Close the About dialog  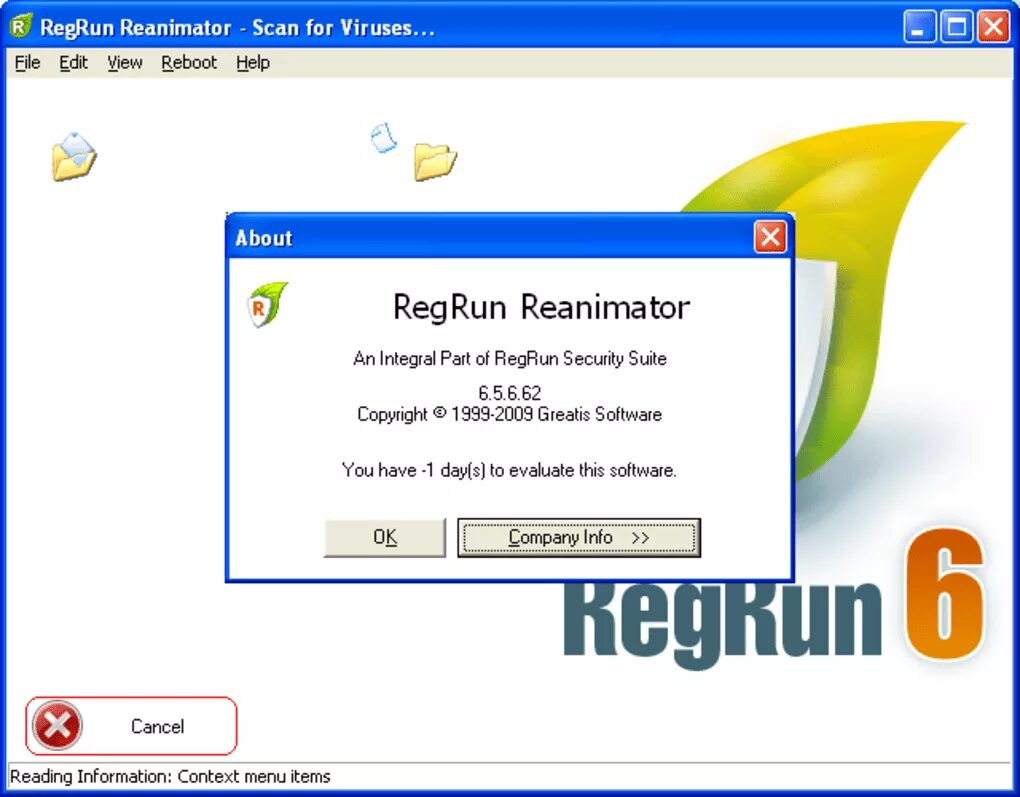[x=770, y=237]
